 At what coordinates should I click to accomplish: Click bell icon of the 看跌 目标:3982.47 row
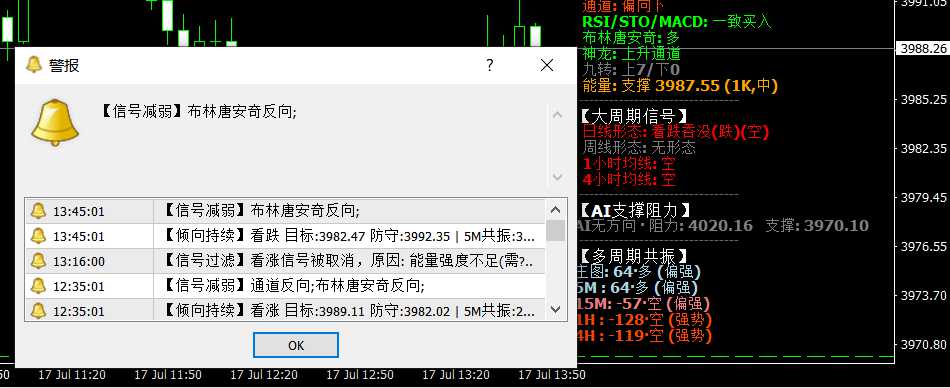pyautogui.click(x=38, y=236)
